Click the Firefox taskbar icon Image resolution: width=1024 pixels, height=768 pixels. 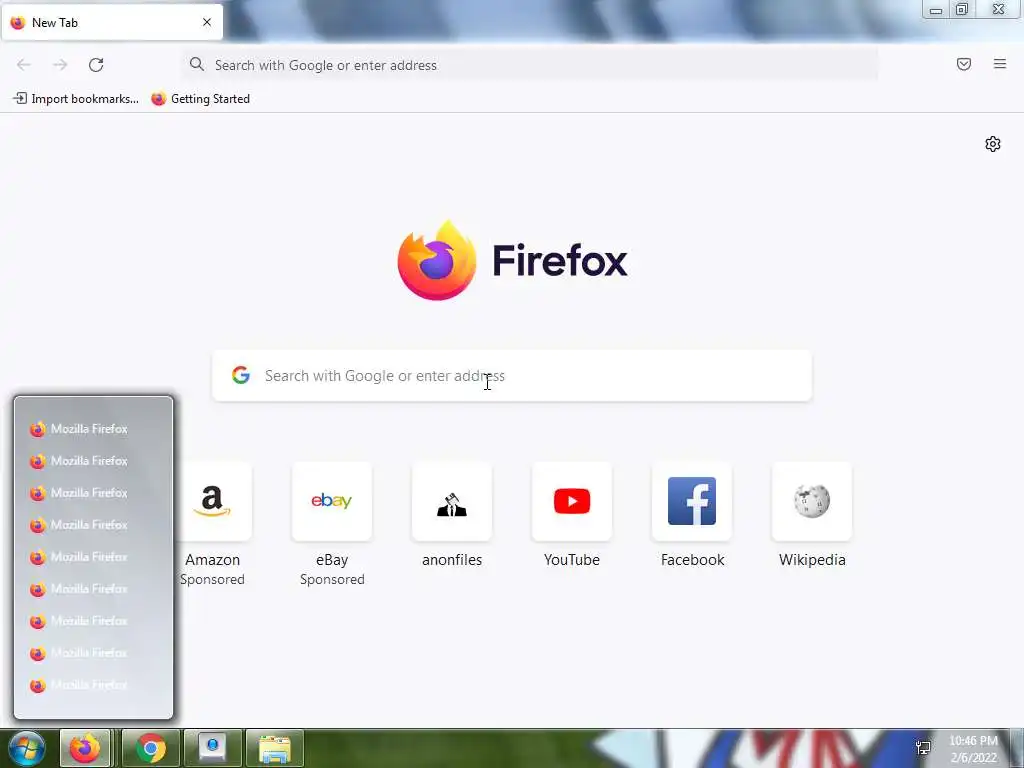(85, 748)
